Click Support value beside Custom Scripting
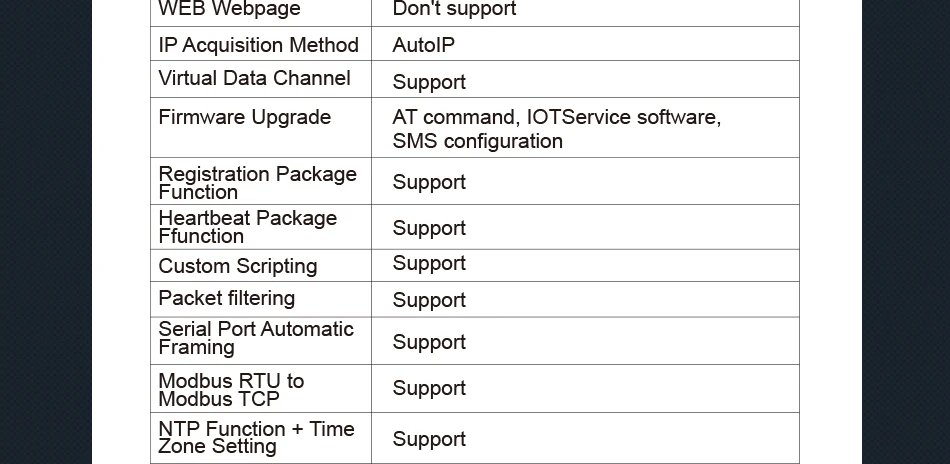 click(x=429, y=263)
